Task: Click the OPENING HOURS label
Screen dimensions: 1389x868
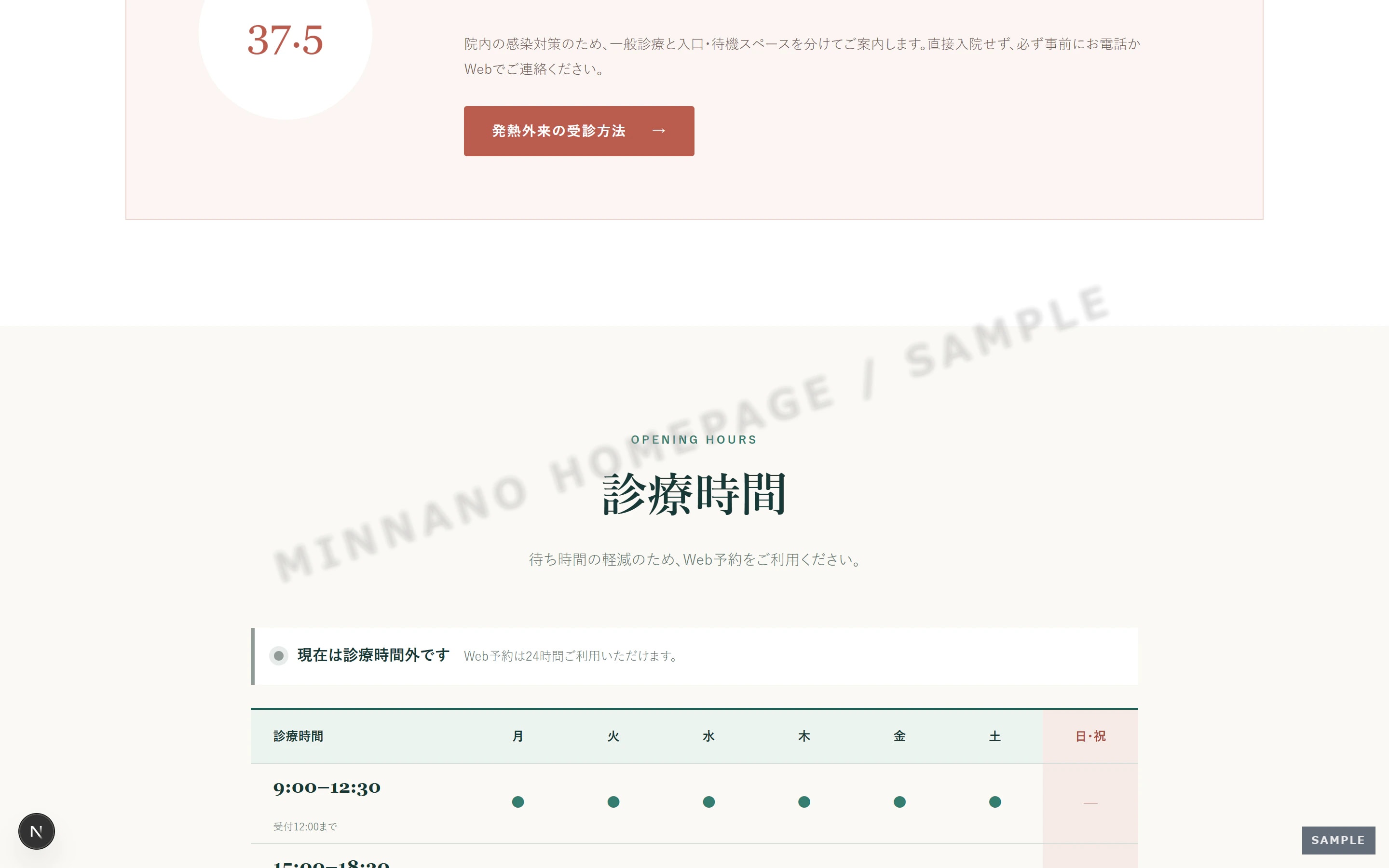Action: point(694,440)
